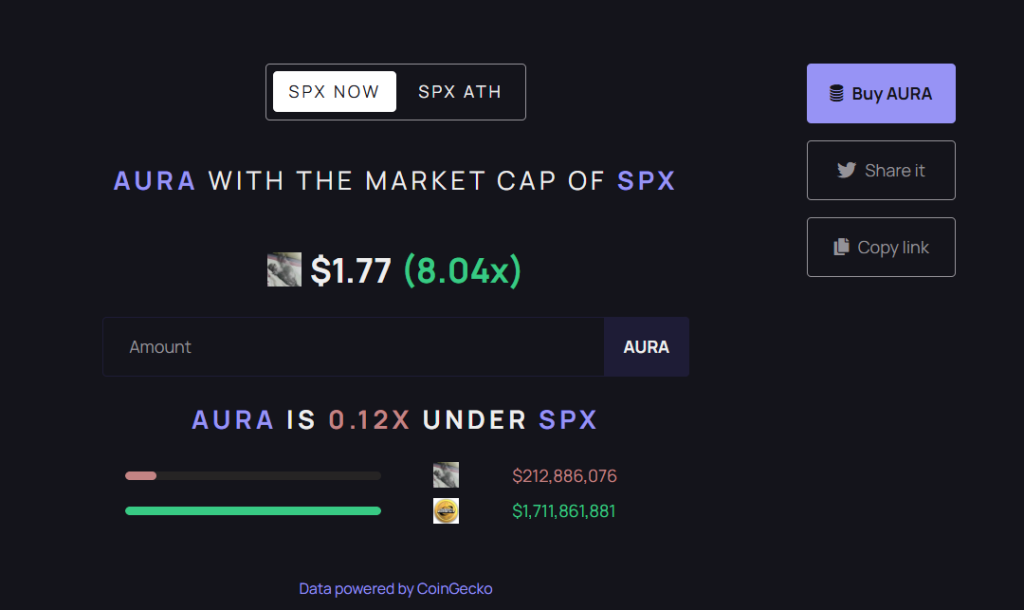
Task: Click the AURA logo in the market cap row
Action: pyautogui.click(x=446, y=476)
